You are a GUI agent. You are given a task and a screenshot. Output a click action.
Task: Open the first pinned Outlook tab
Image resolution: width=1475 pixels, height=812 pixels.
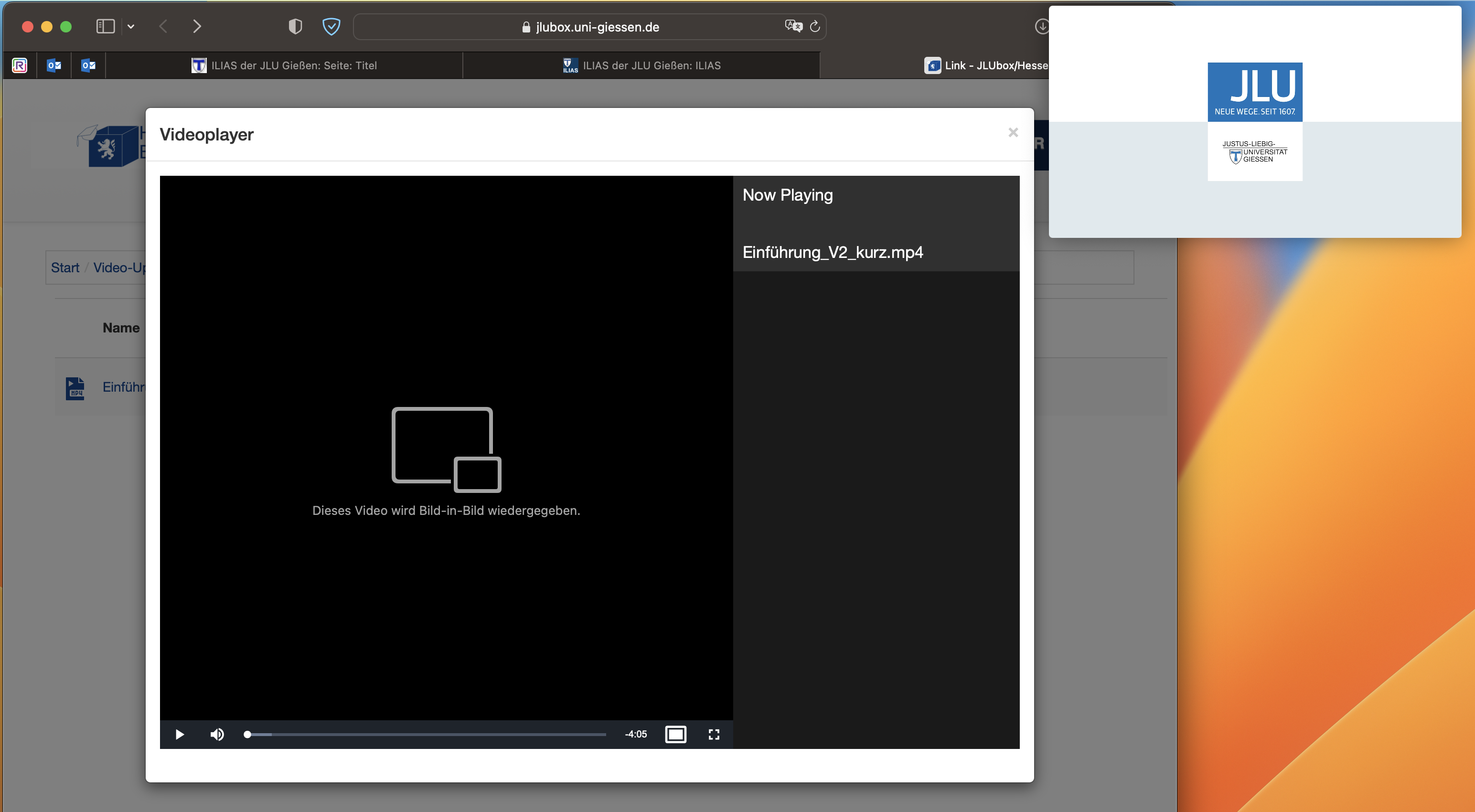pyautogui.click(x=54, y=65)
